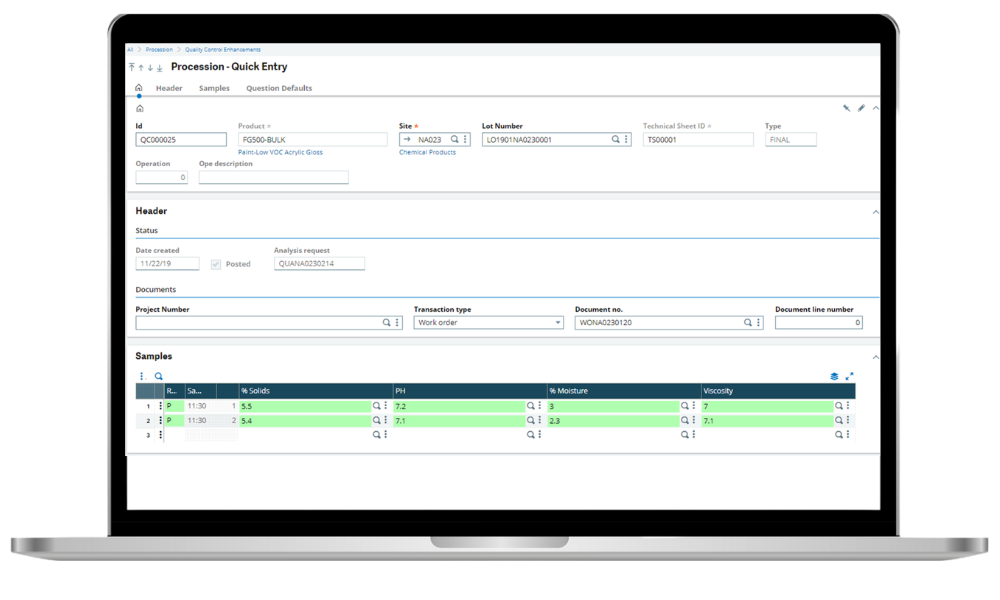Image resolution: width=1000 pixels, height=600 pixels.
Task: Jump to the last record arrow
Action: click(159, 67)
